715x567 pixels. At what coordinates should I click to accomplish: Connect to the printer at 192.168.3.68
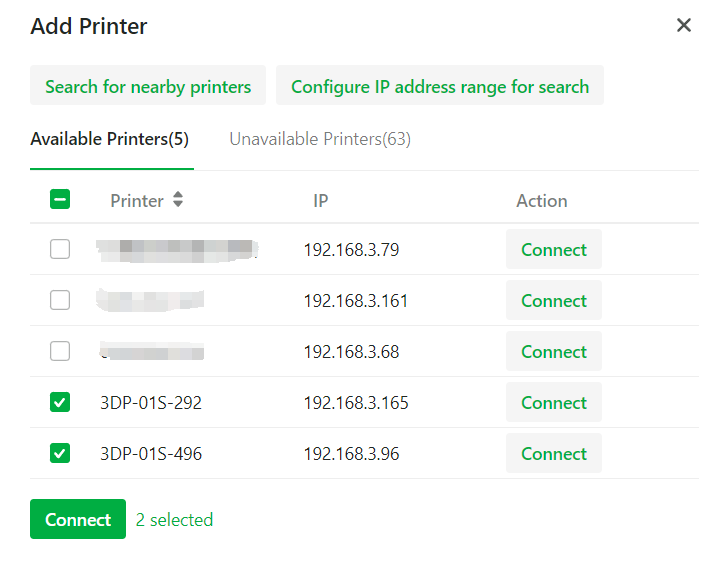pos(554,351)
